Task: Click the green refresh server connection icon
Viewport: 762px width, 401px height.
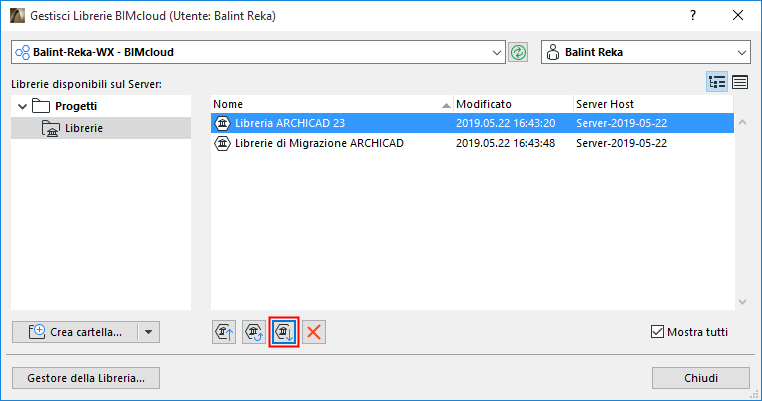Action: (x=518, y=52)
